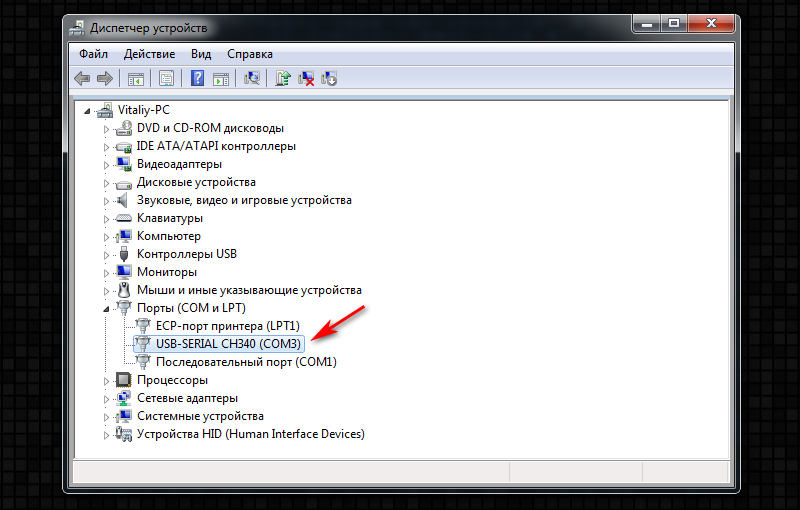Click the Device Manager title bar icon

click(77, 28)
